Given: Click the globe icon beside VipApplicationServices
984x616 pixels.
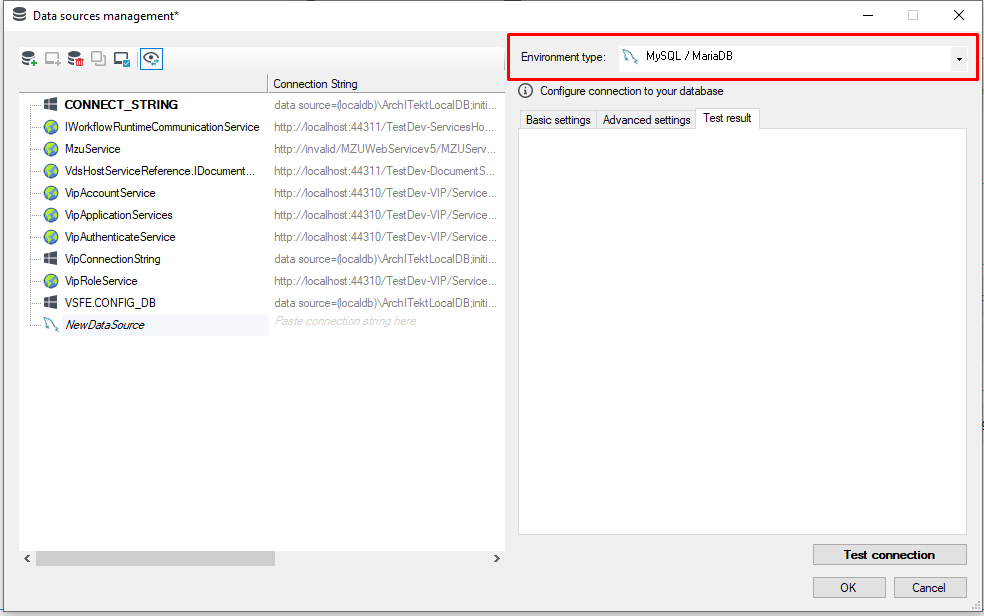Looking at the screenshot, I should point(51,215).
